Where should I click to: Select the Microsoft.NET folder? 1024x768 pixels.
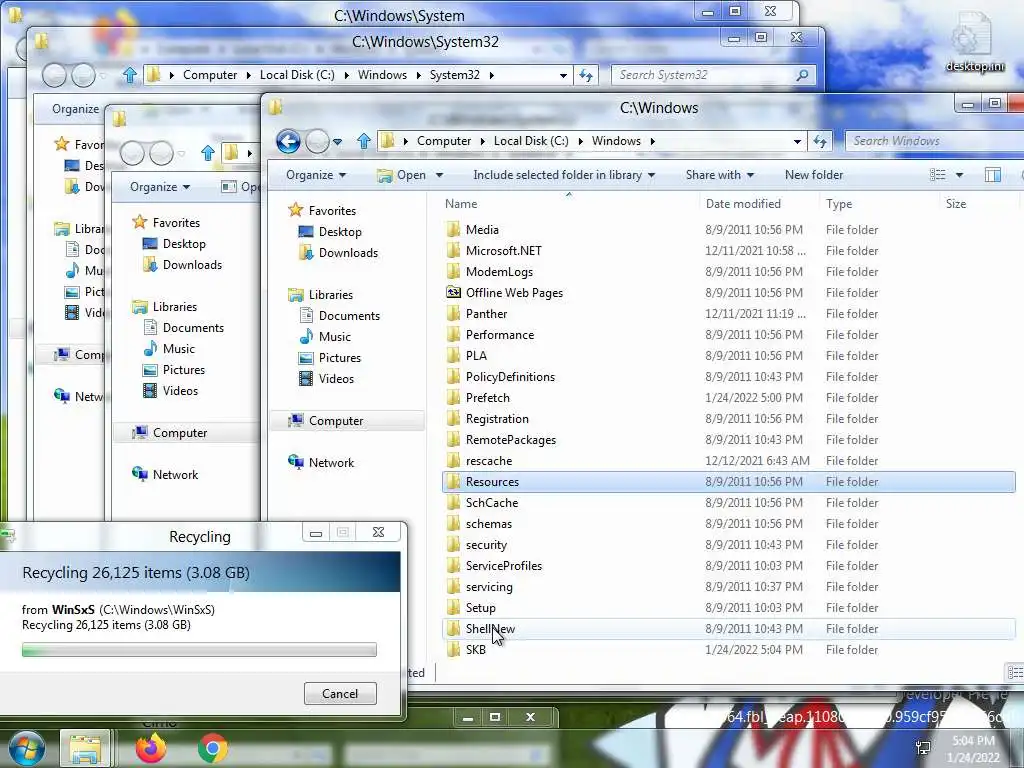(504, 251)
